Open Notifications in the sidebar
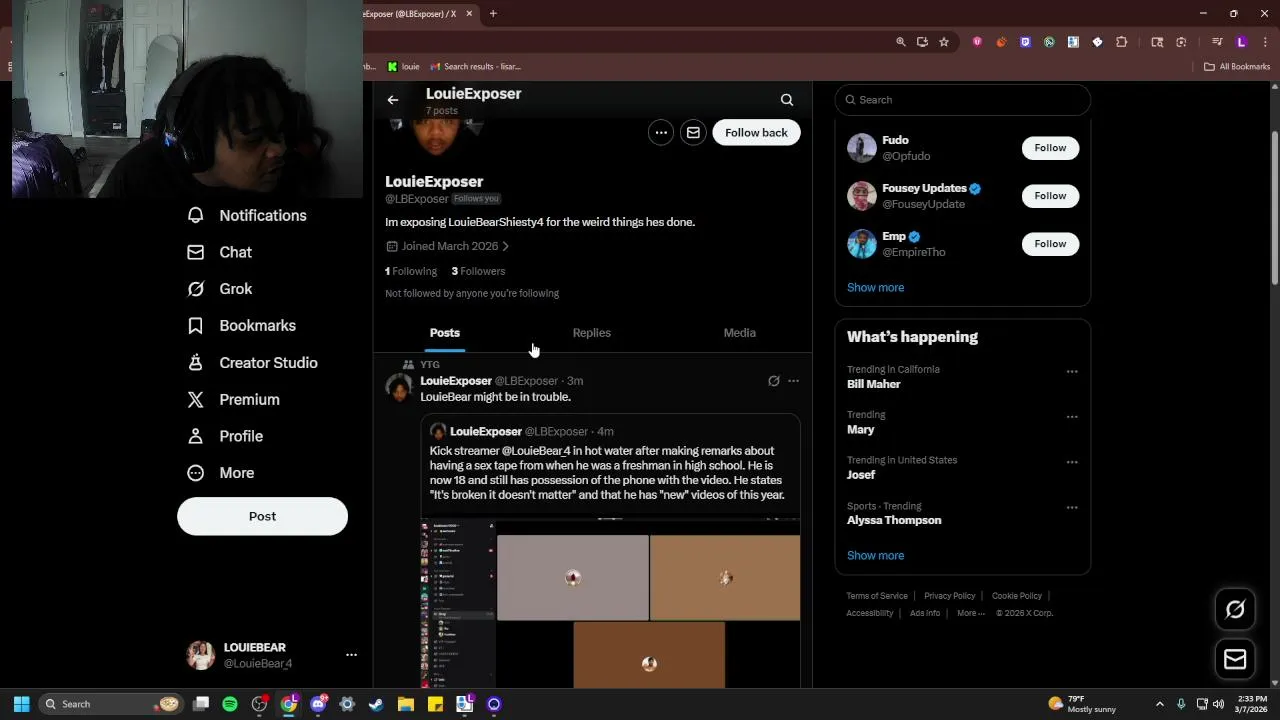 click(248, 215)
